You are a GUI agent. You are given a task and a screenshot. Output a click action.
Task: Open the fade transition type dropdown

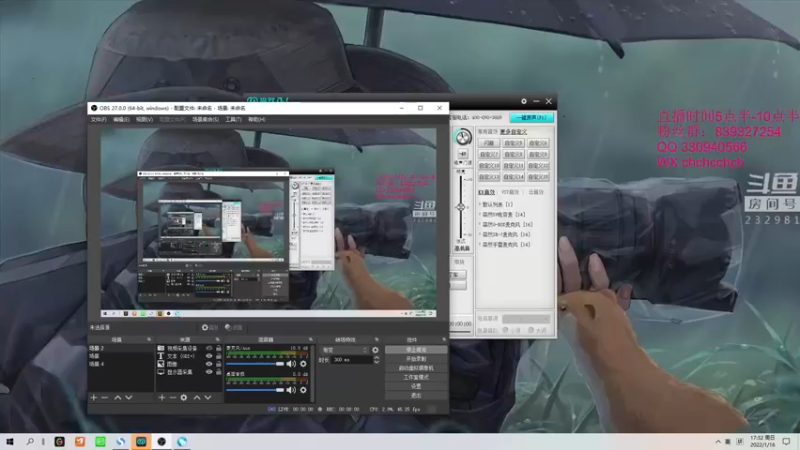pos(344,350)
